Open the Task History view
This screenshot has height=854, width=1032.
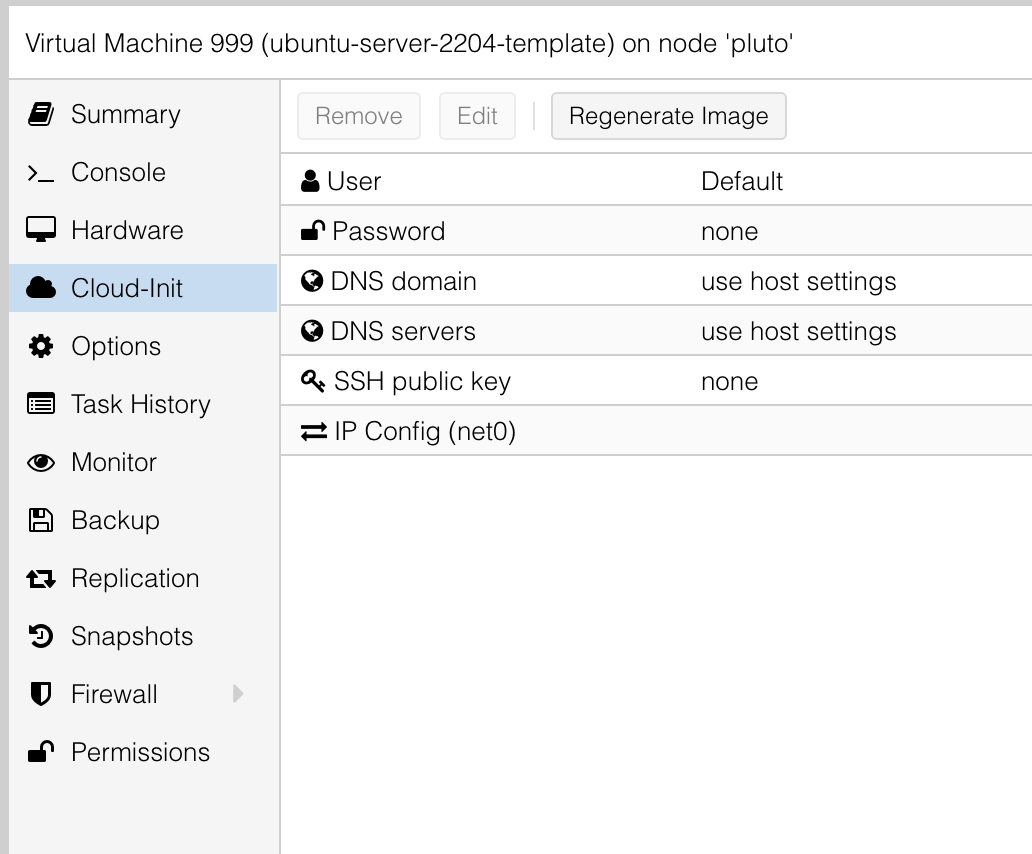(139, 404)
